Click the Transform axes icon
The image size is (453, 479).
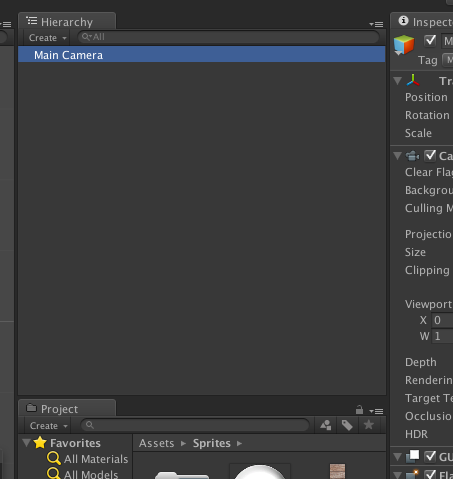tap(413, 81)
